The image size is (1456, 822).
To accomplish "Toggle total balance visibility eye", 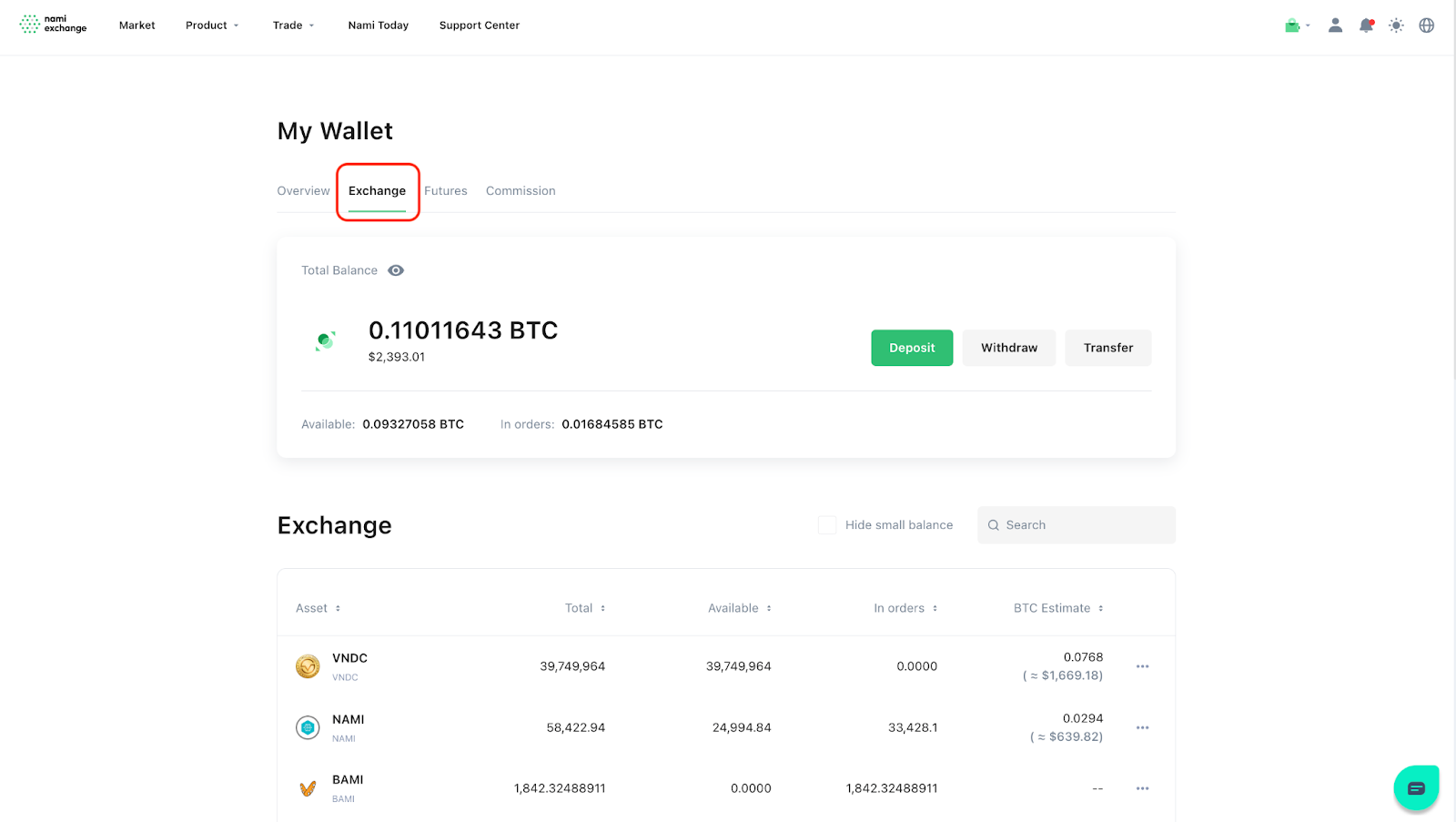I will coord(396,270).
